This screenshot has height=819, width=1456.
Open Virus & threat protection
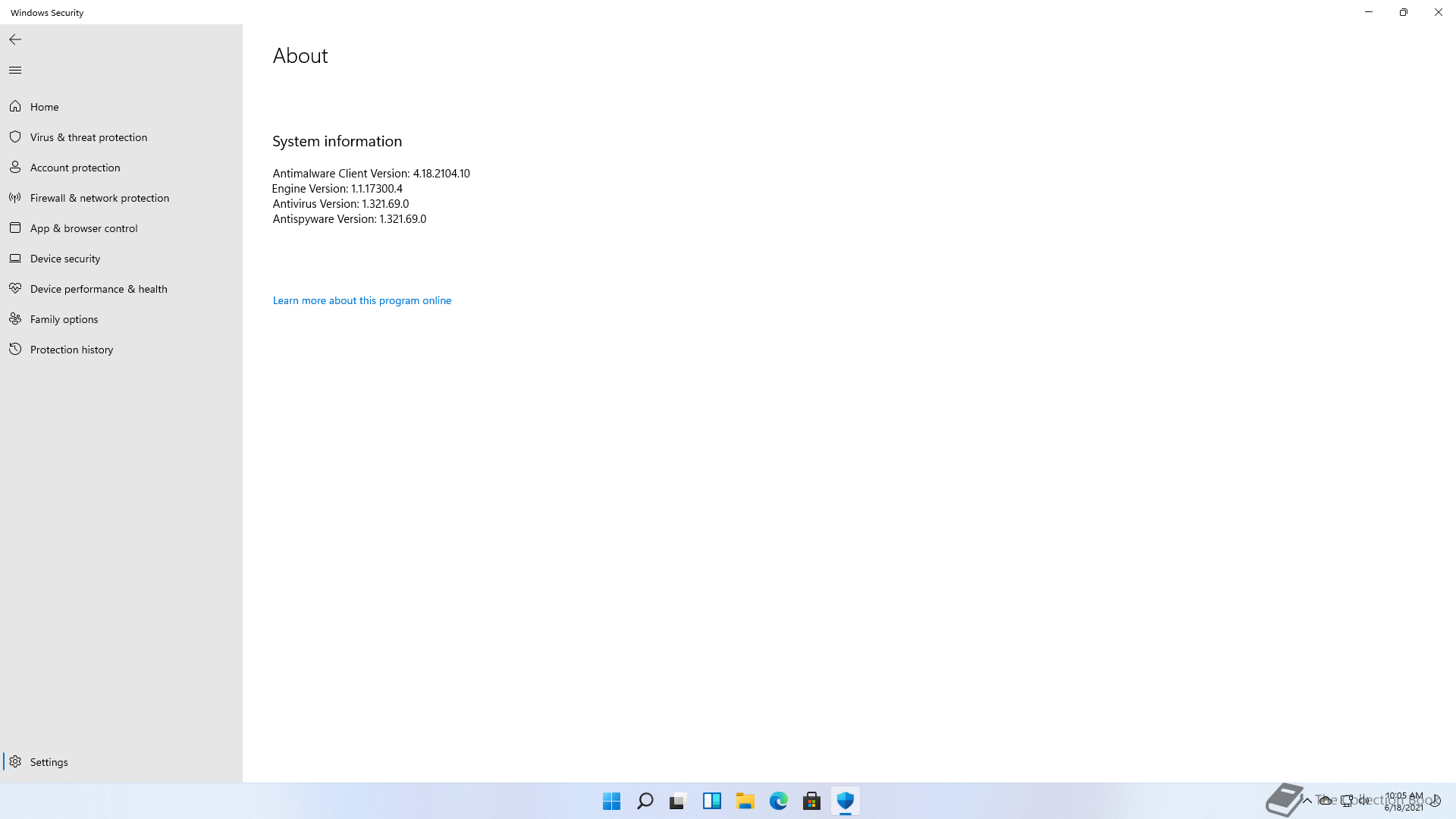pos(121,137)
